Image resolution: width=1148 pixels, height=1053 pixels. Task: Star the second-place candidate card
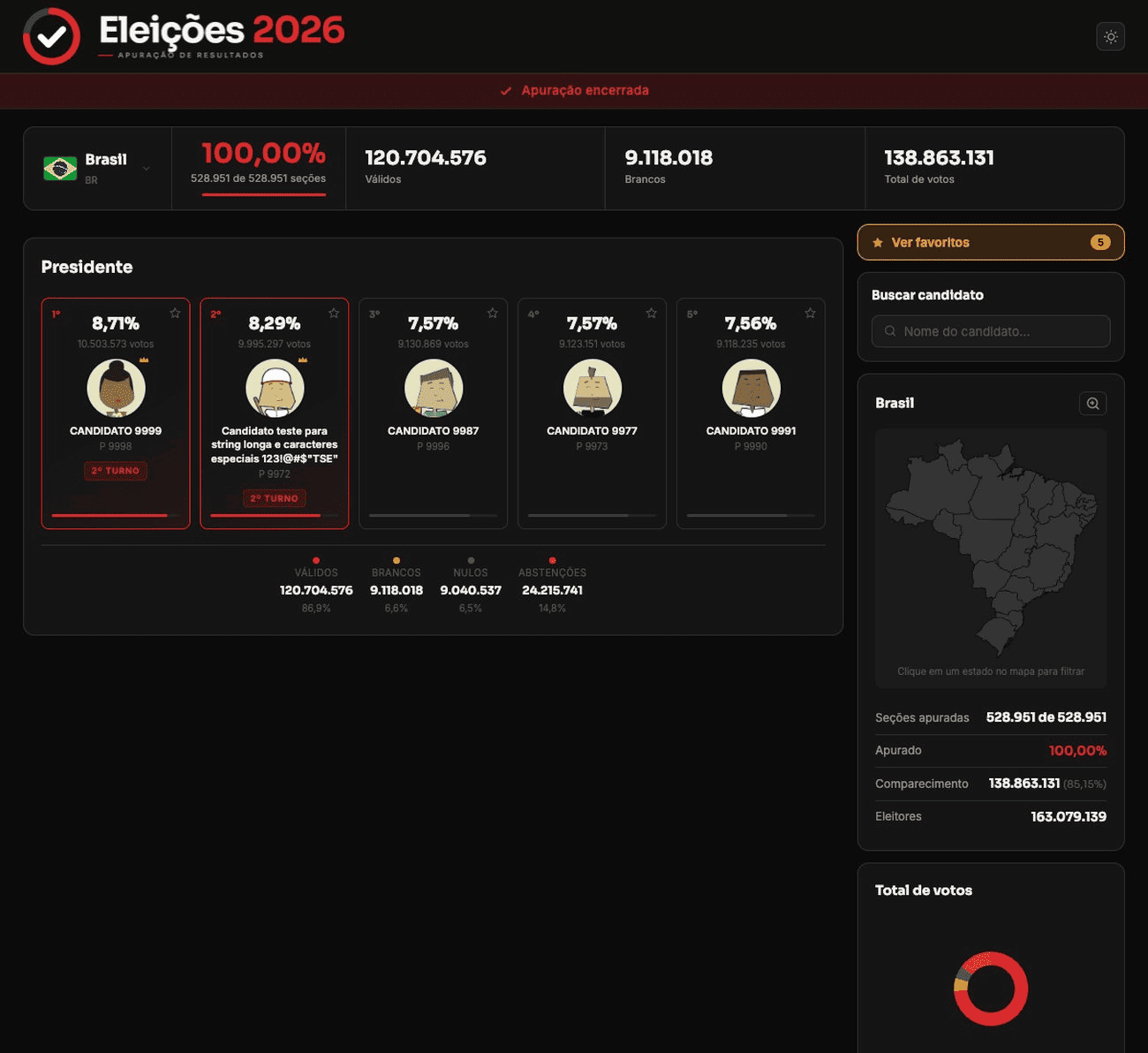point(334,314)
